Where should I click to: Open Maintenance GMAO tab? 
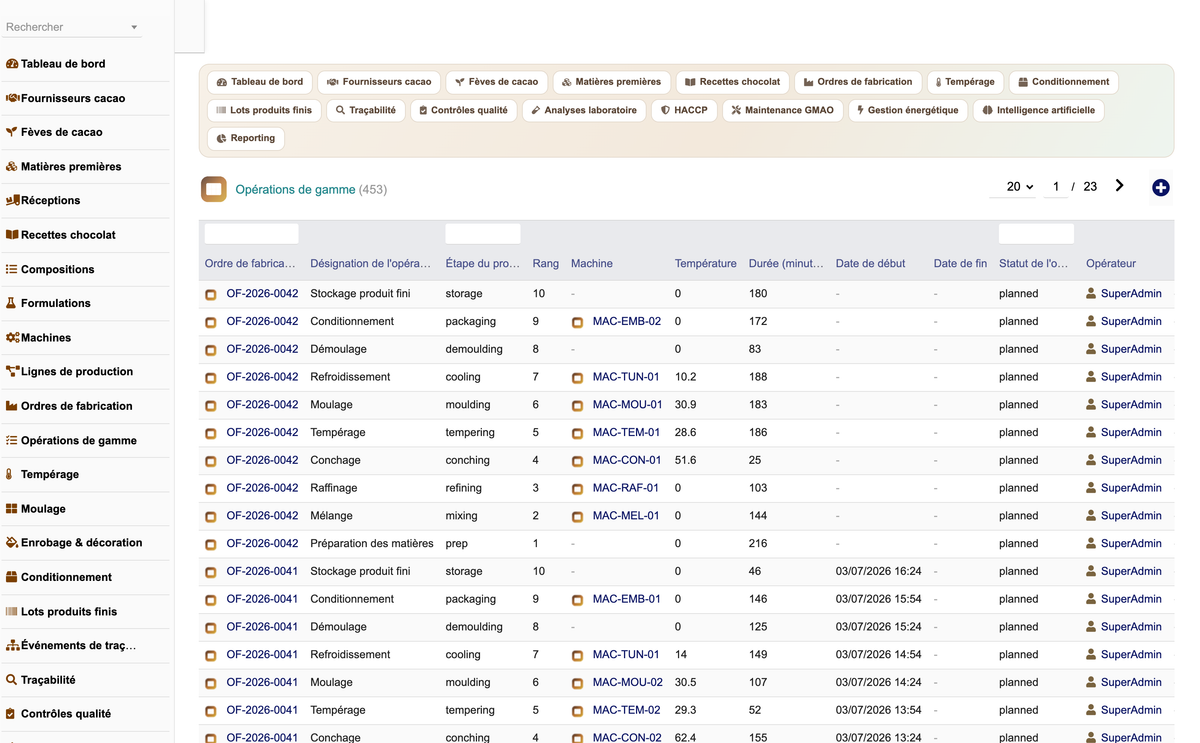pos(782,110)
